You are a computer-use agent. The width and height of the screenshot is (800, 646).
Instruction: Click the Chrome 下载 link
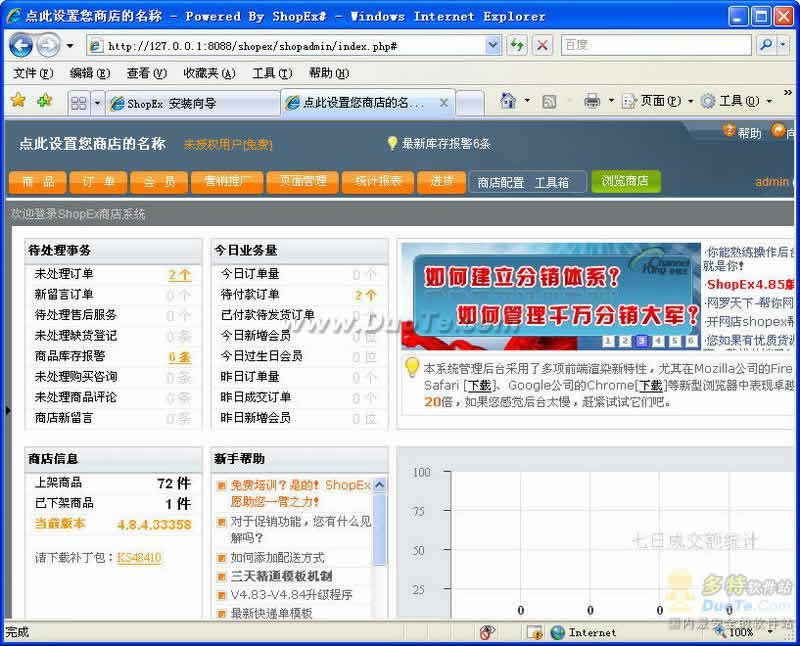pyautogui.click(x=651, y=386)
